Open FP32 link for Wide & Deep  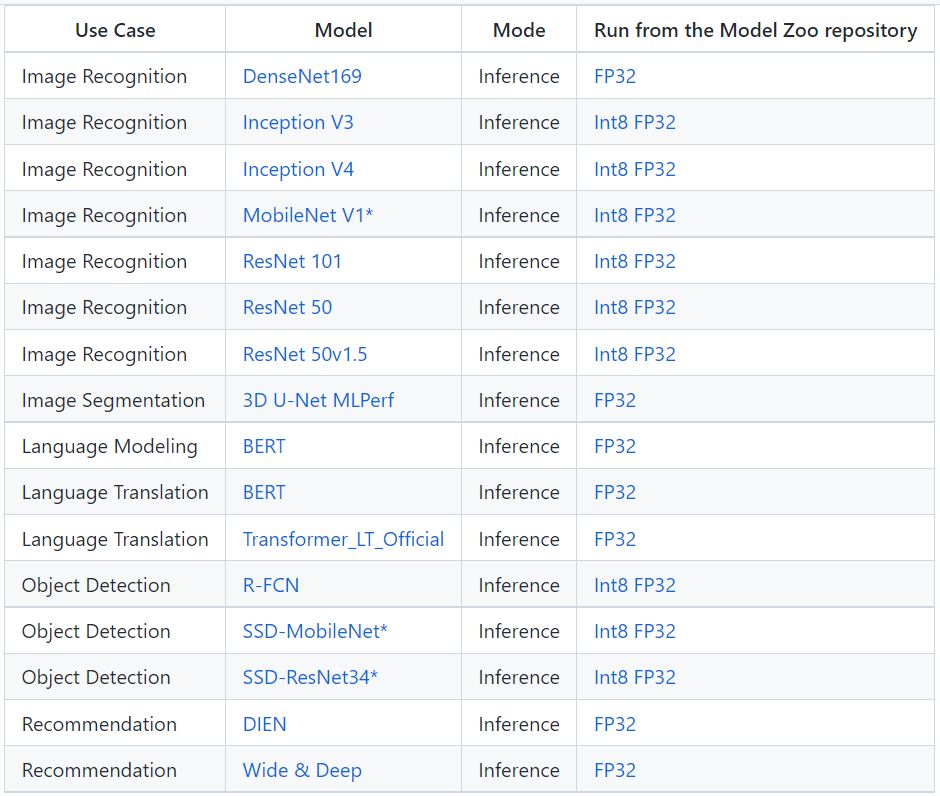(615, 770)
